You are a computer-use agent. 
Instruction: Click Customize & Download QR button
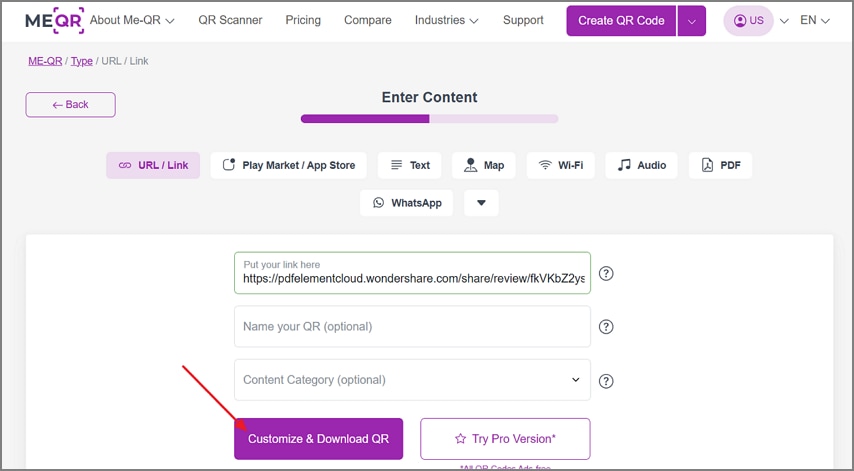(319, 439)
